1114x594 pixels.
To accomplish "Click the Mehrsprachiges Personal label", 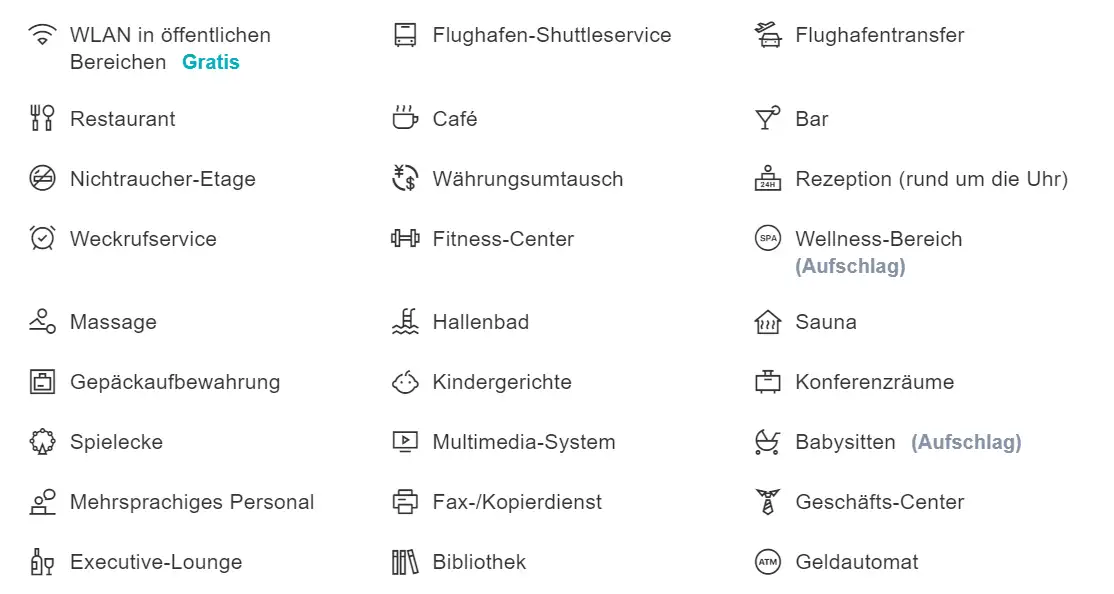I will pos(192,502).
